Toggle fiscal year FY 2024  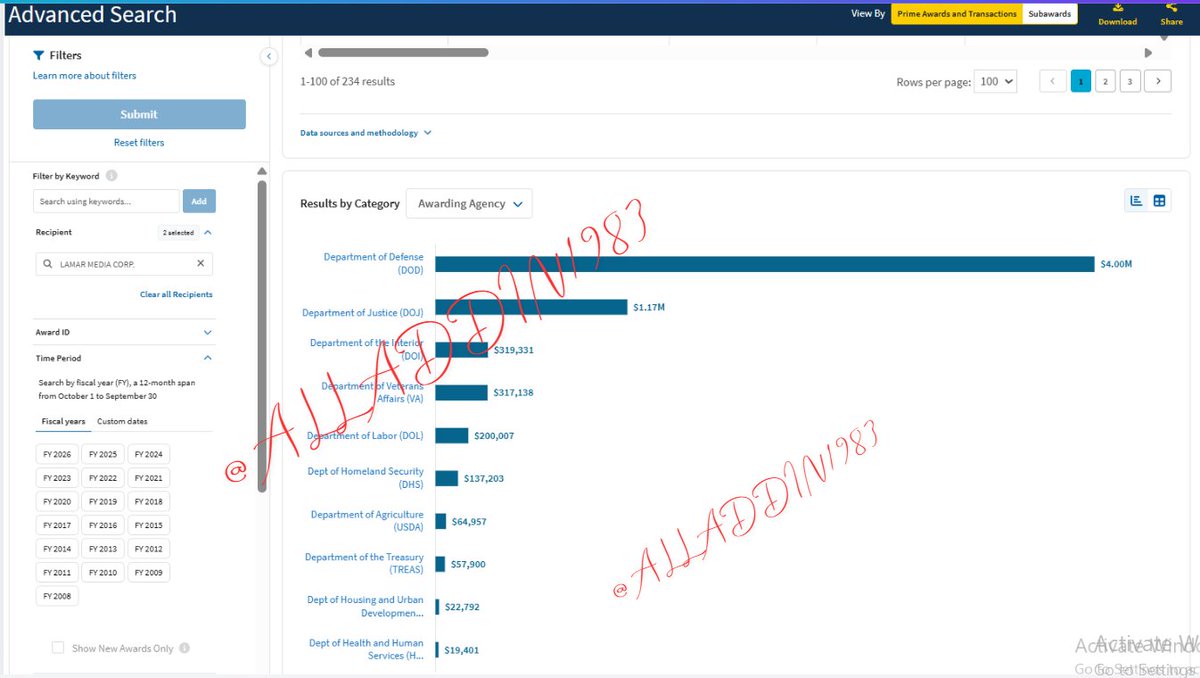pyautogui.click(x=148, y=454)
